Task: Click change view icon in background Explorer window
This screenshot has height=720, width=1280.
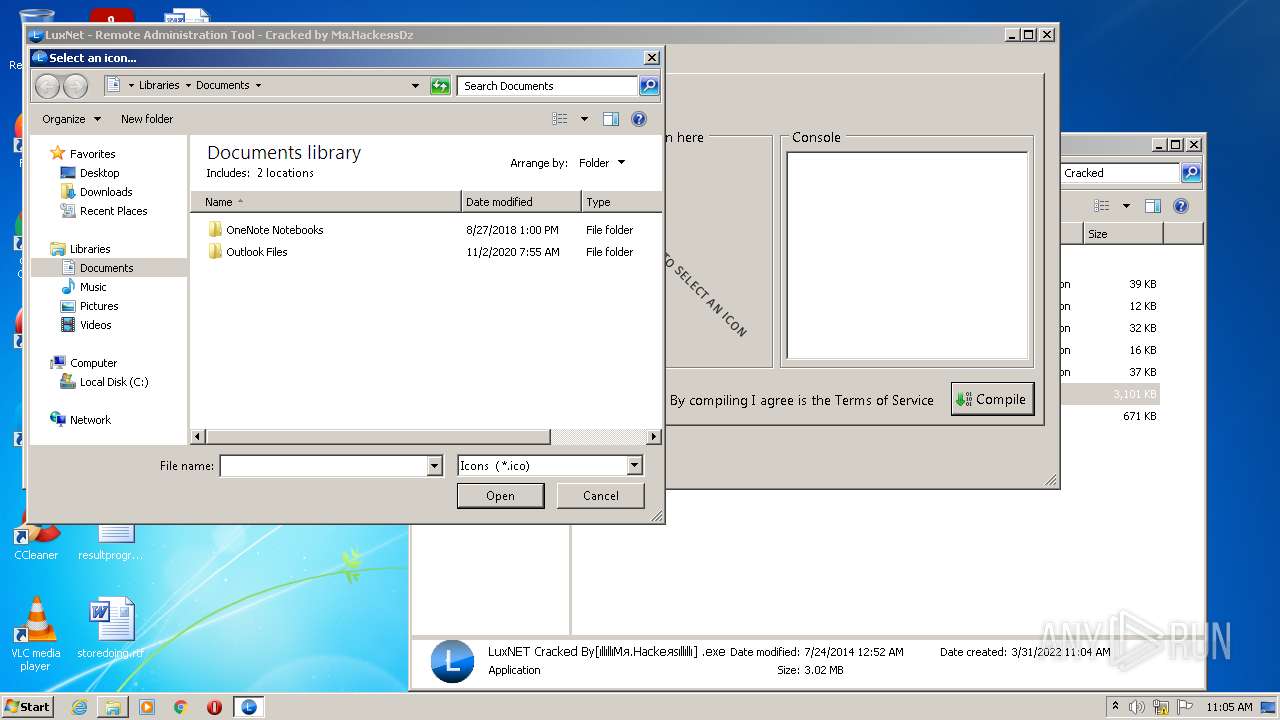Action: coord(1101,206)
